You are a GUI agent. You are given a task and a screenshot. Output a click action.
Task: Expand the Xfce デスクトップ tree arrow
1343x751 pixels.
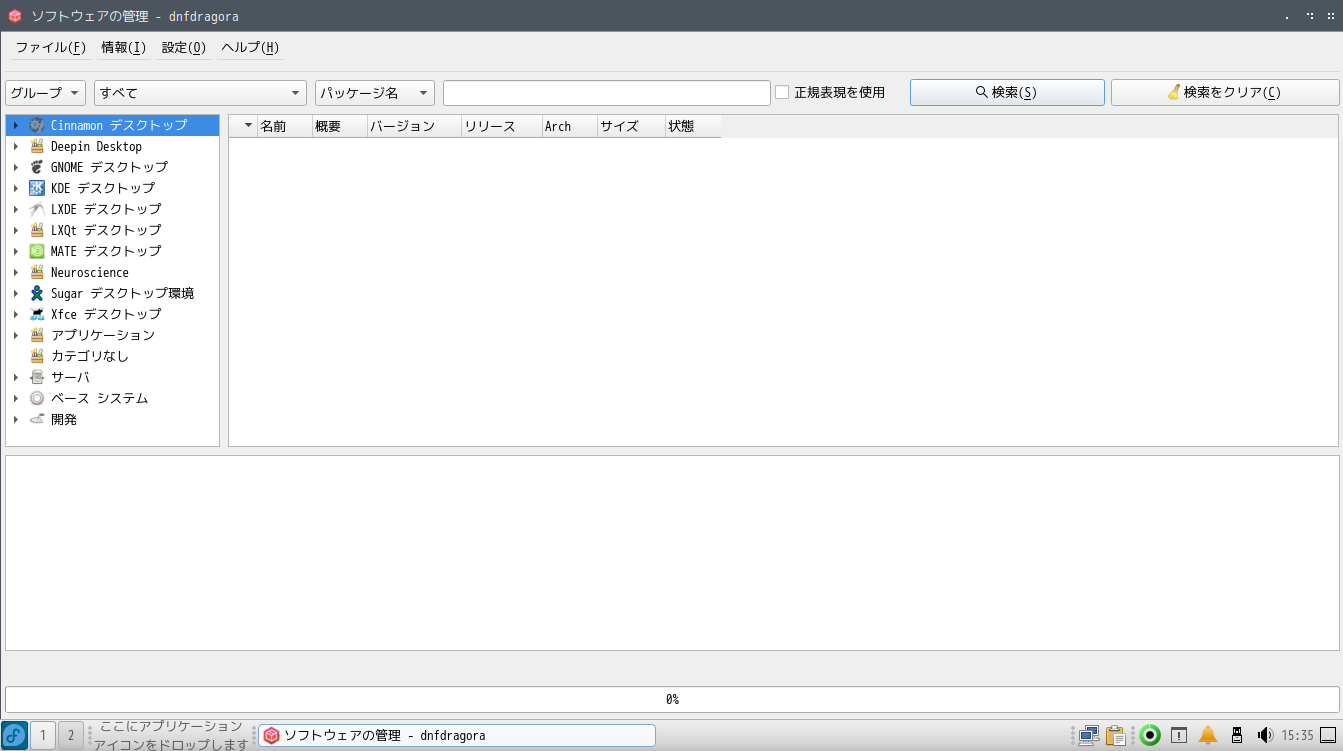pos(16,314)
